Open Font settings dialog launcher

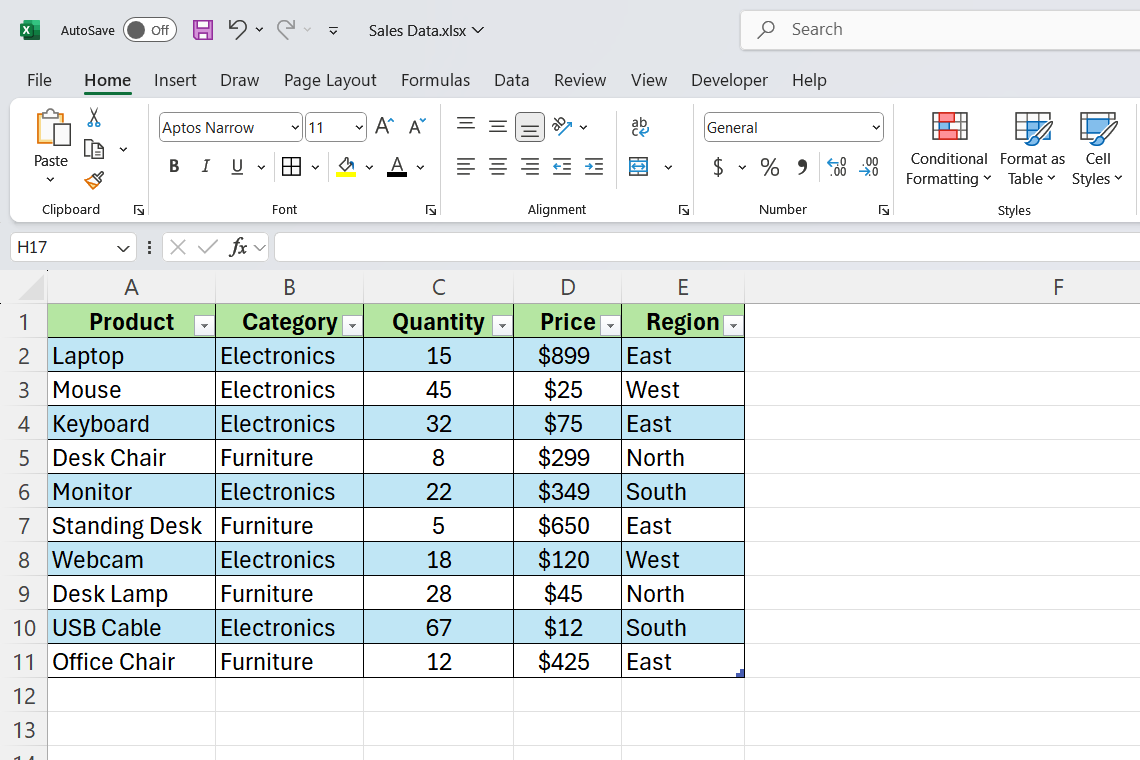[x=431, y=210]
